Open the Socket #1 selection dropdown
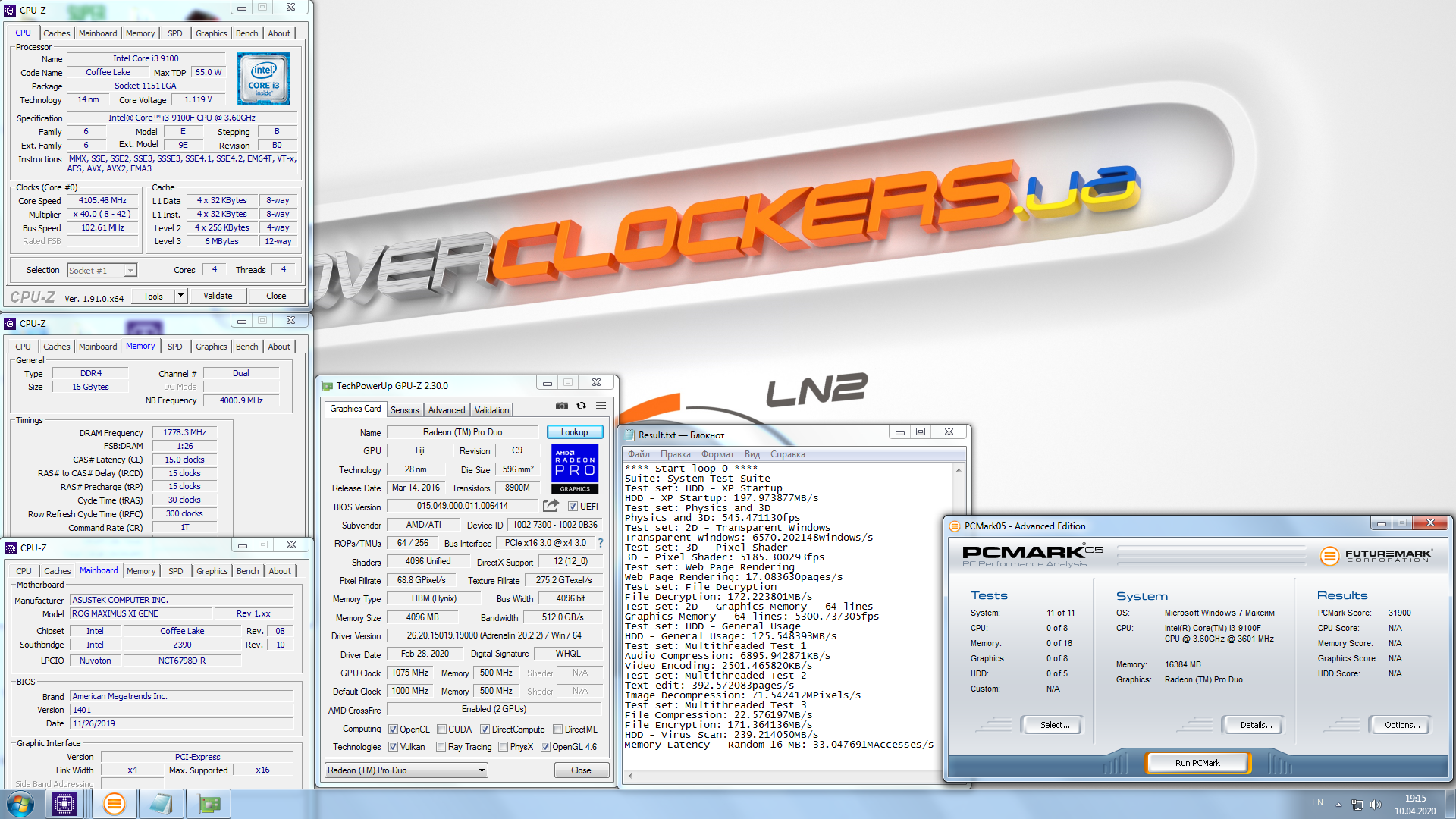 click(x=102, y=270)
